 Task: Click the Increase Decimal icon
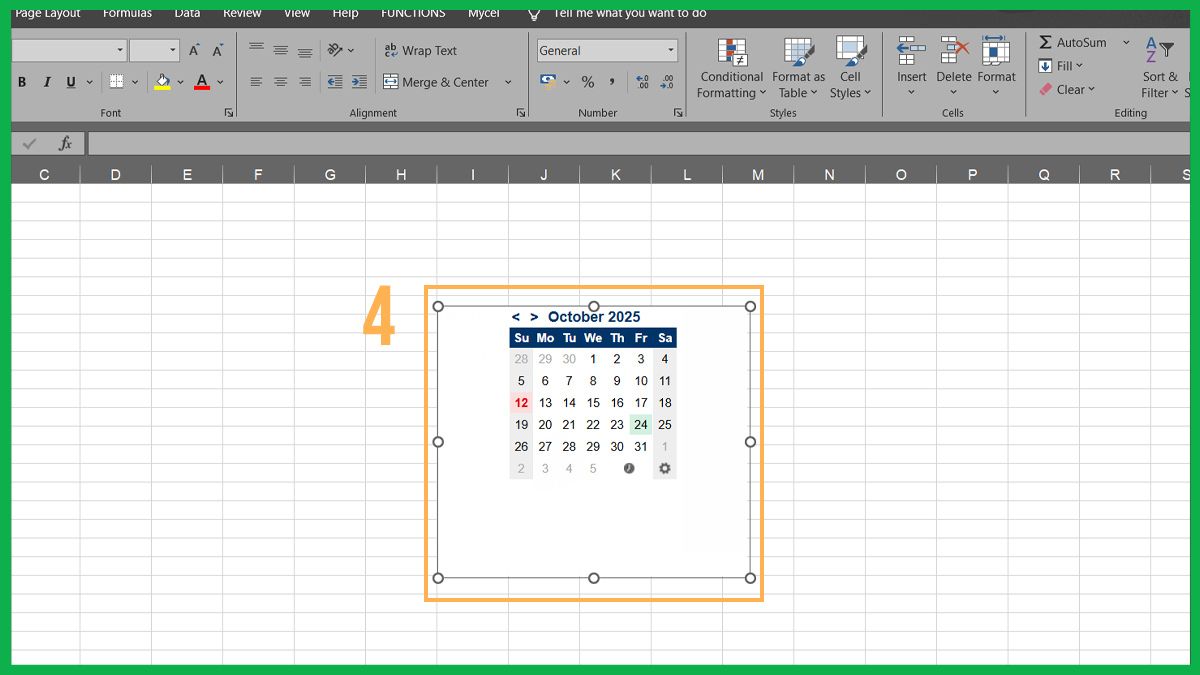click(x=642, y=82)
